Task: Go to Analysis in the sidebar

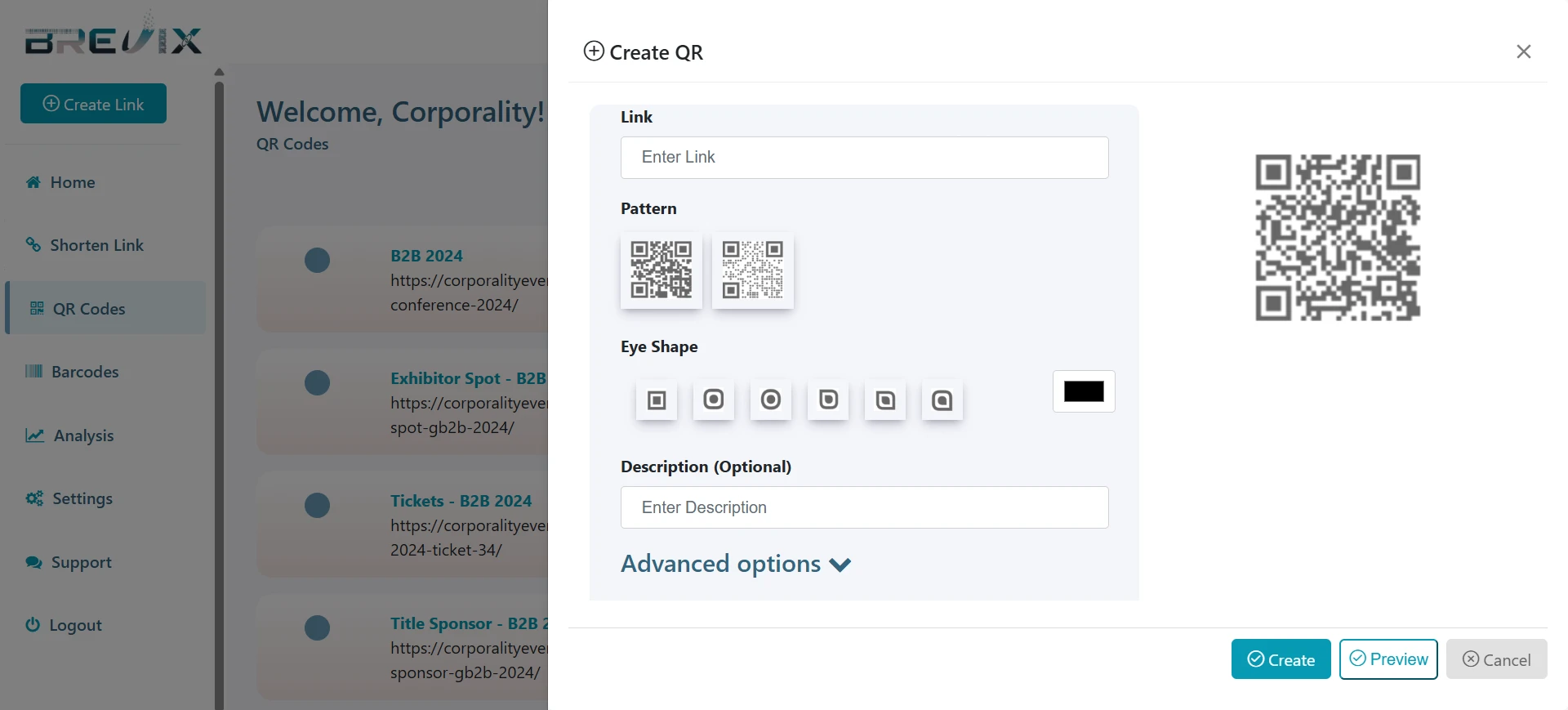Action: pos(83,435)
